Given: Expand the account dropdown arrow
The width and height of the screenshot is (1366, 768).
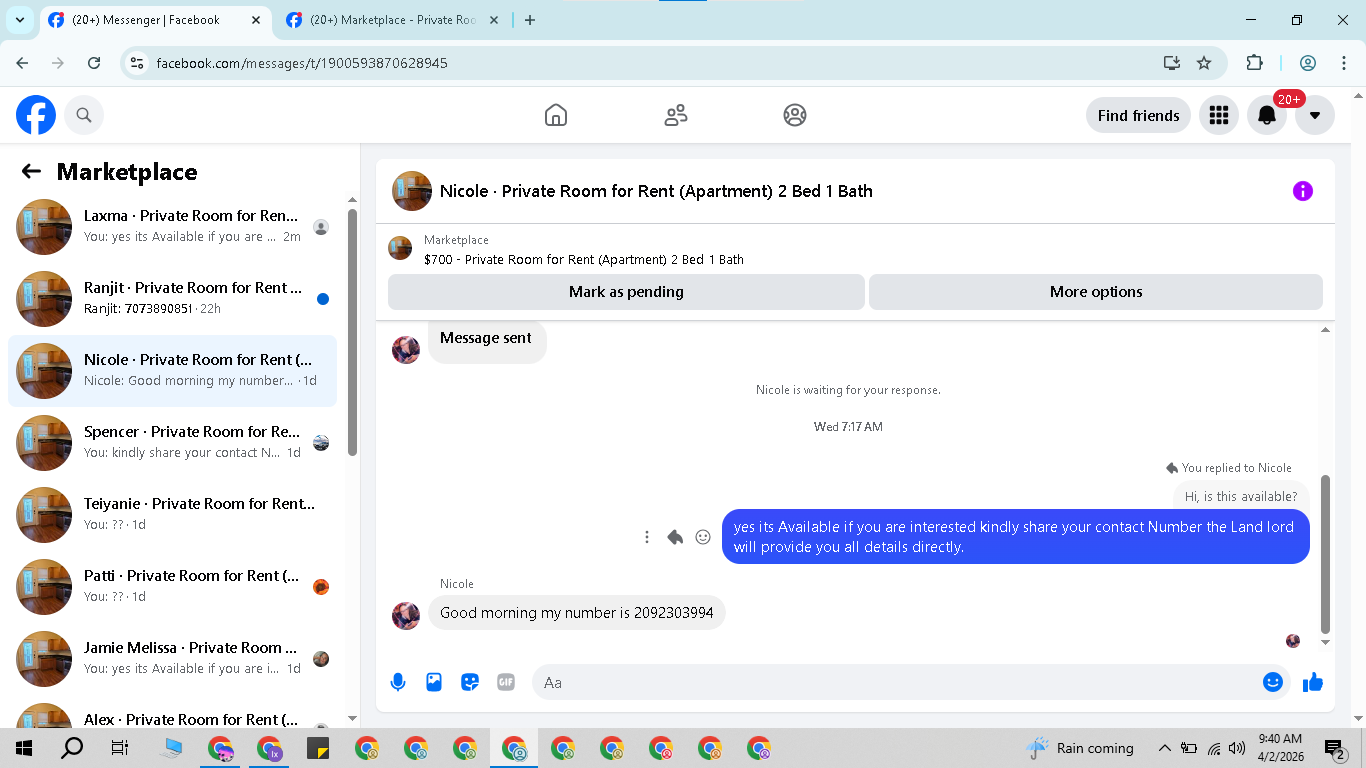Looking at the screenshot, I should (x=1315, y=115).
